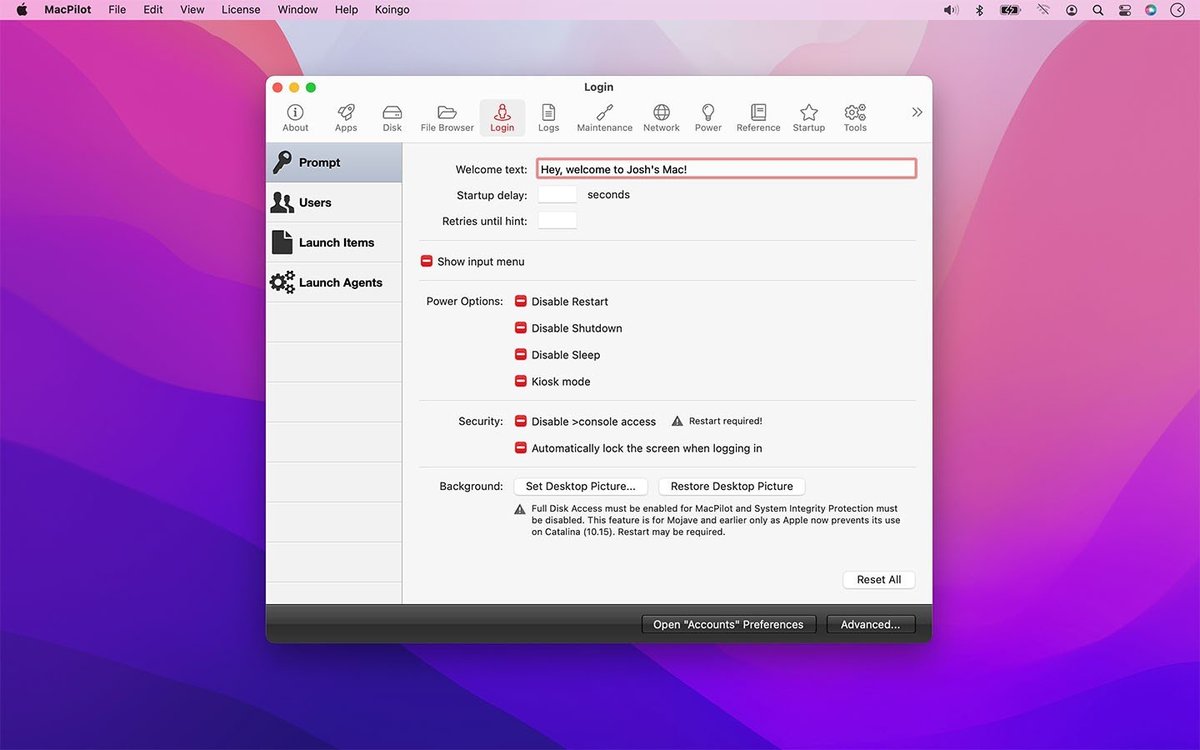1200x750 pixels.
Task: Select Launch Agents in the sidebar
Action: pyautogui.click(x=340, y=282)
